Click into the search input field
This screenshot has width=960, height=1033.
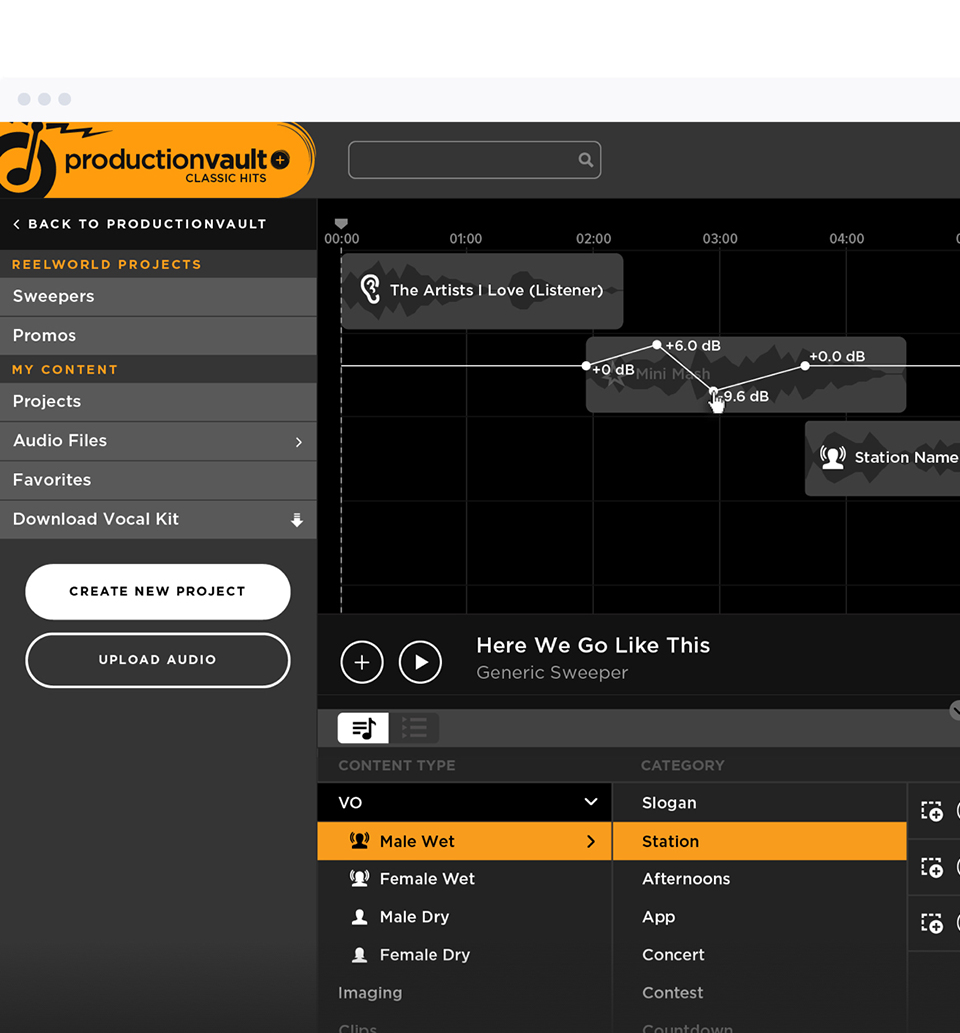coord(460,160)
